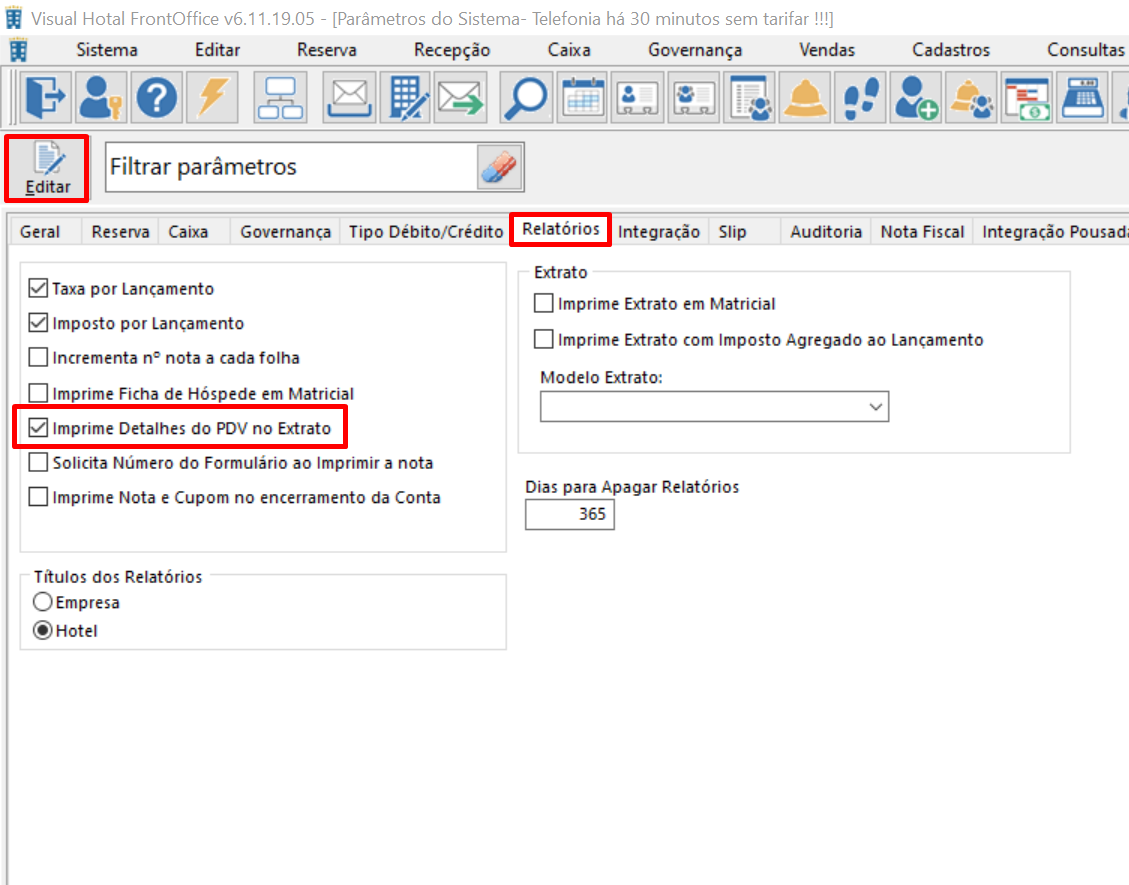The width and height of the screenshot is (1129, 885).
Task: Enable Incrementa nº nota a cada folha
Action: [x=38, y=357]
